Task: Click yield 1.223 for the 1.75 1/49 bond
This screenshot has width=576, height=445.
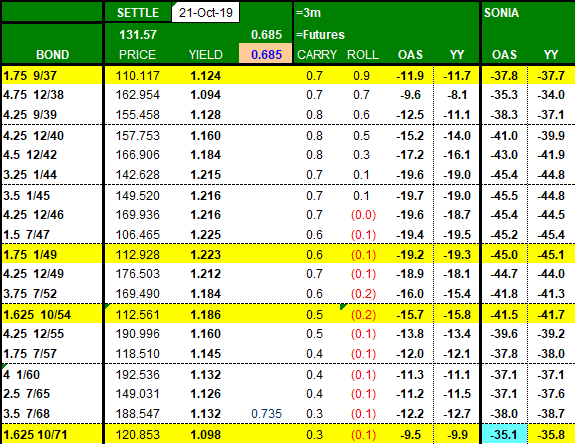Action: 205,254
